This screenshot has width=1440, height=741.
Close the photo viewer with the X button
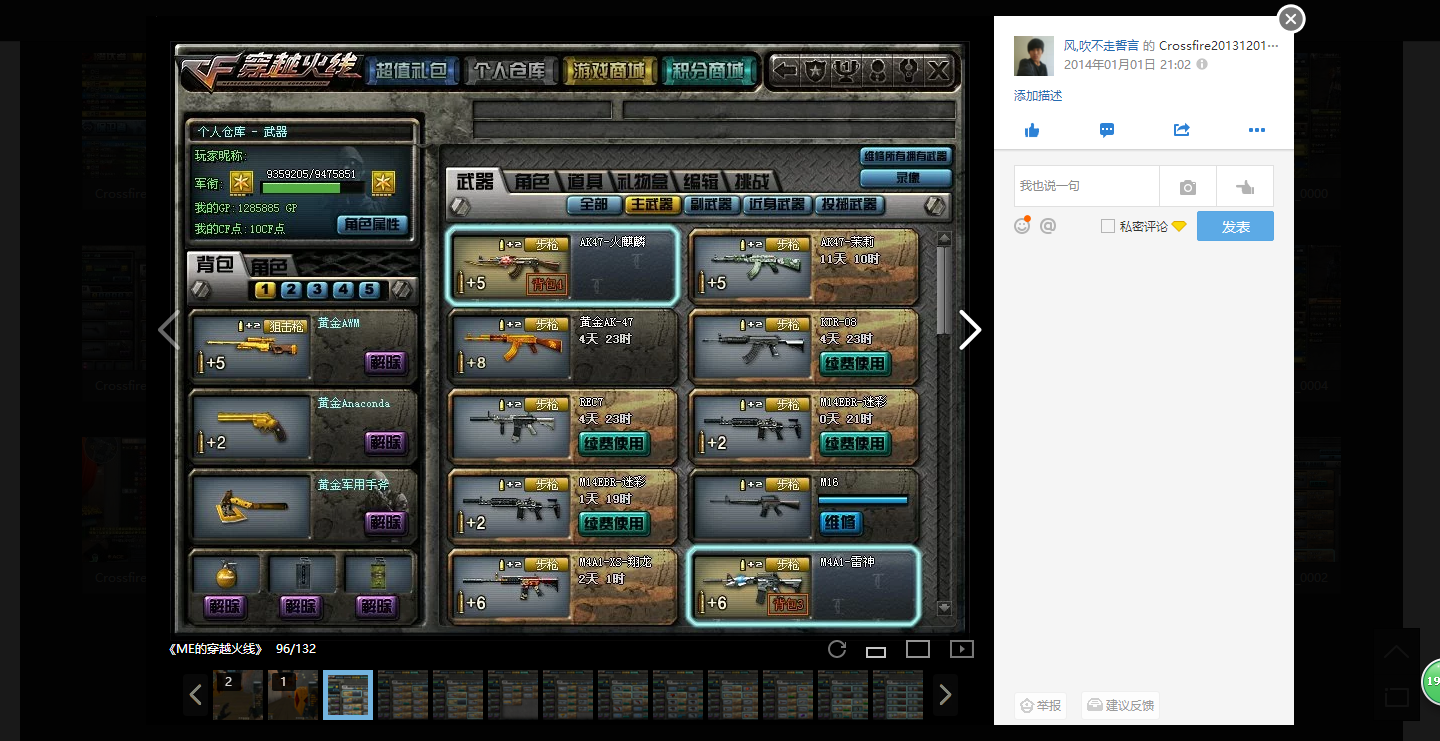(1291, 19)
